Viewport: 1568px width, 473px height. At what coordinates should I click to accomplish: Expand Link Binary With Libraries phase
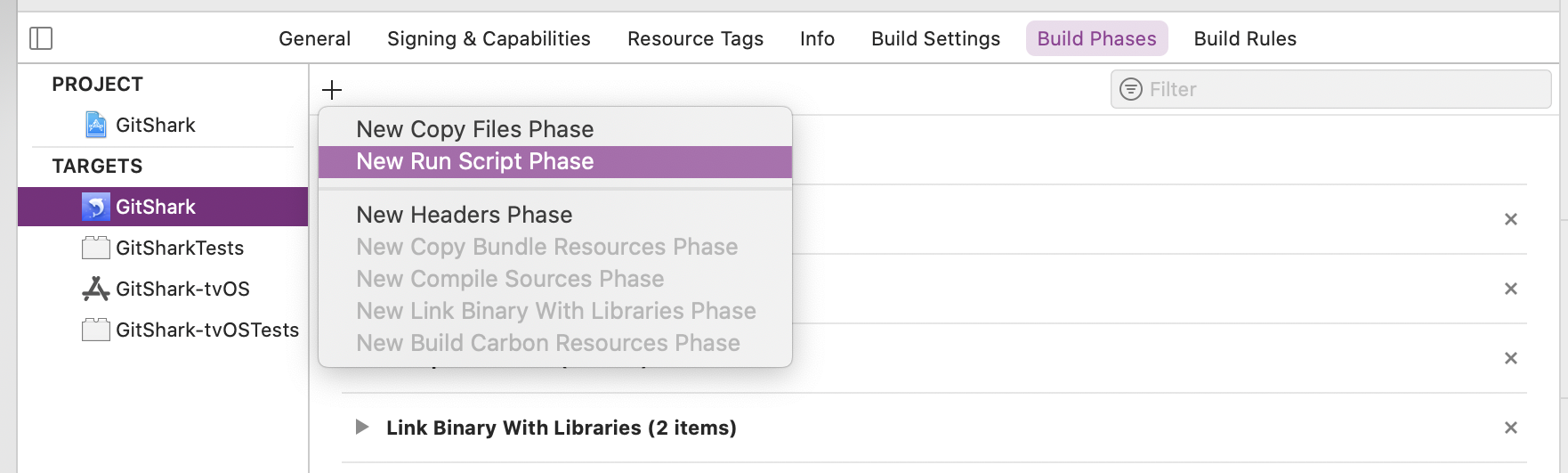tap(362, 428)
